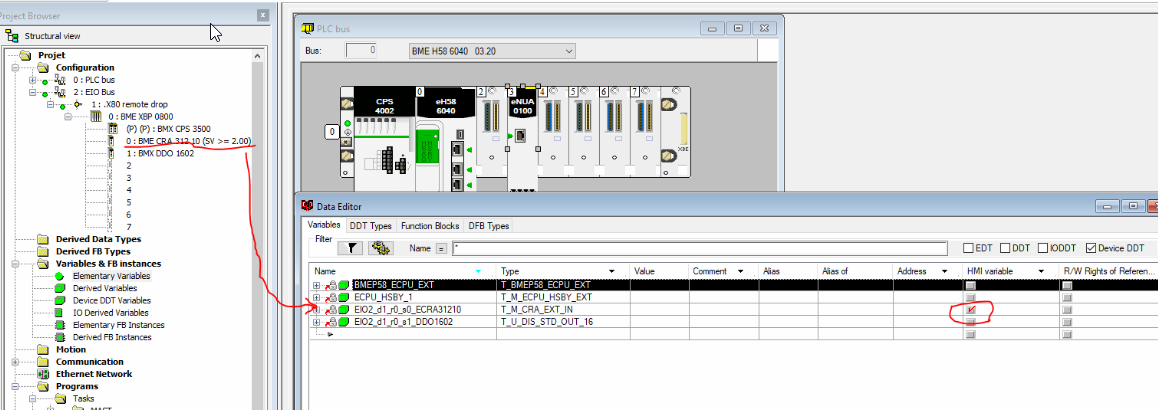Click empty rack slot 2 in PLC bus
The image size is (1158, 410).
(491, 133)
